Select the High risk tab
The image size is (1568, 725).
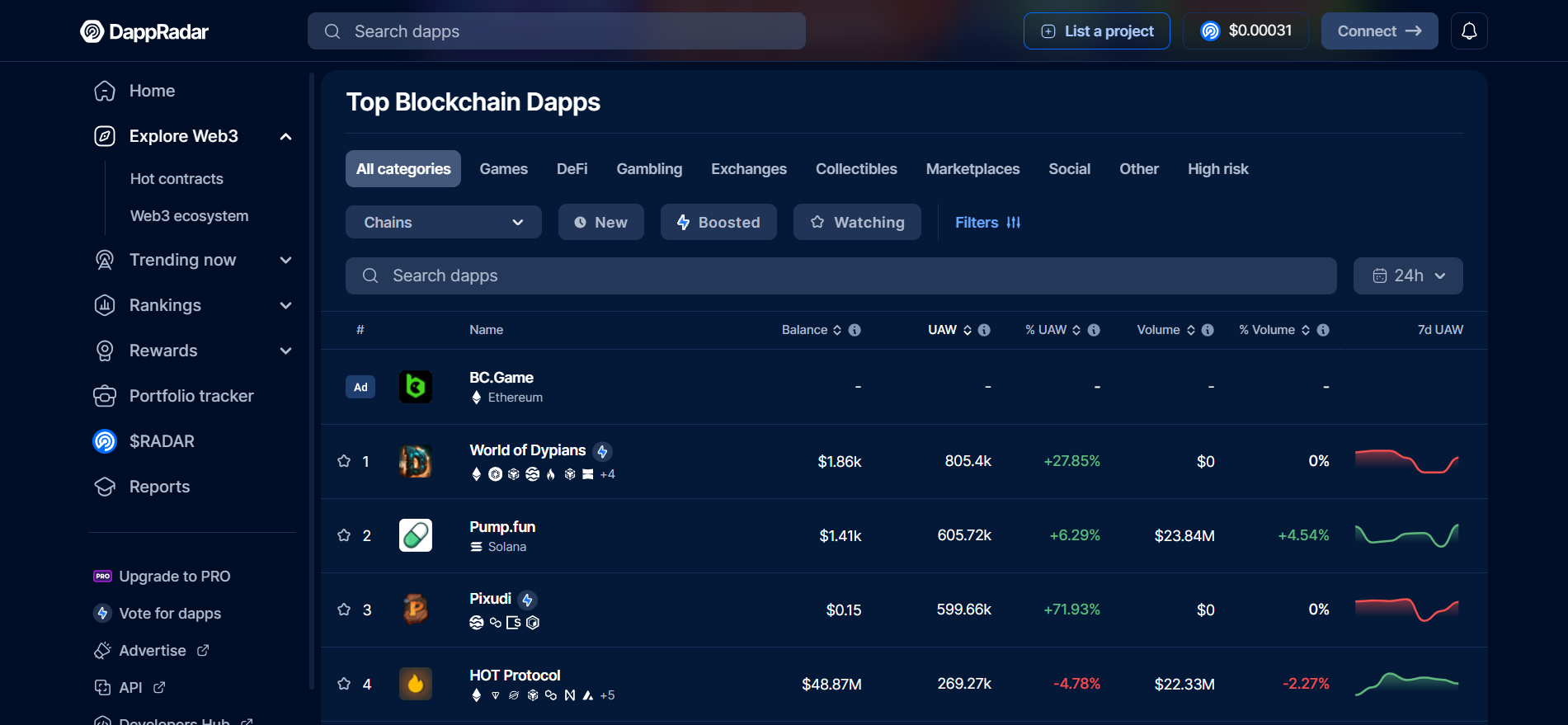1217,168
